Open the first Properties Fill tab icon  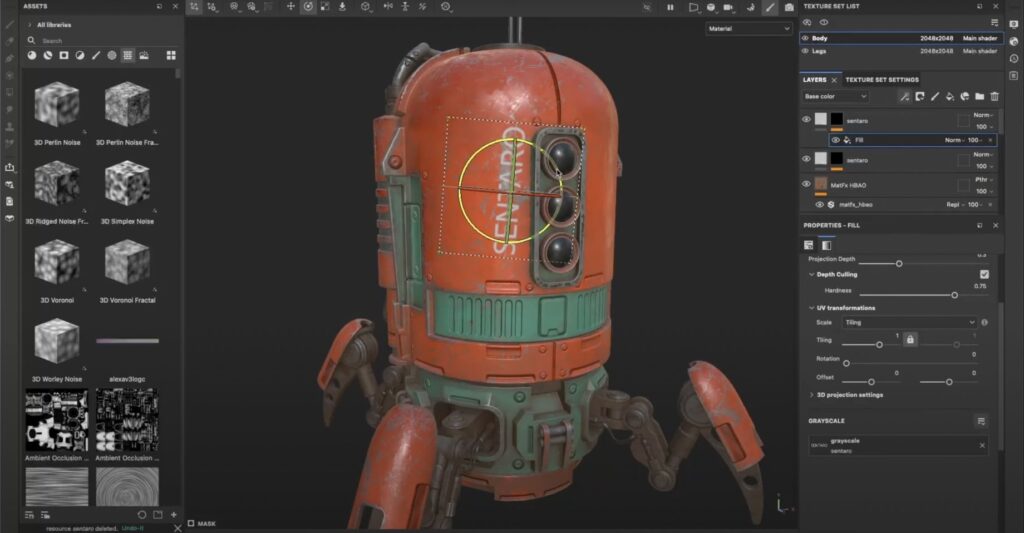[808, 245]
